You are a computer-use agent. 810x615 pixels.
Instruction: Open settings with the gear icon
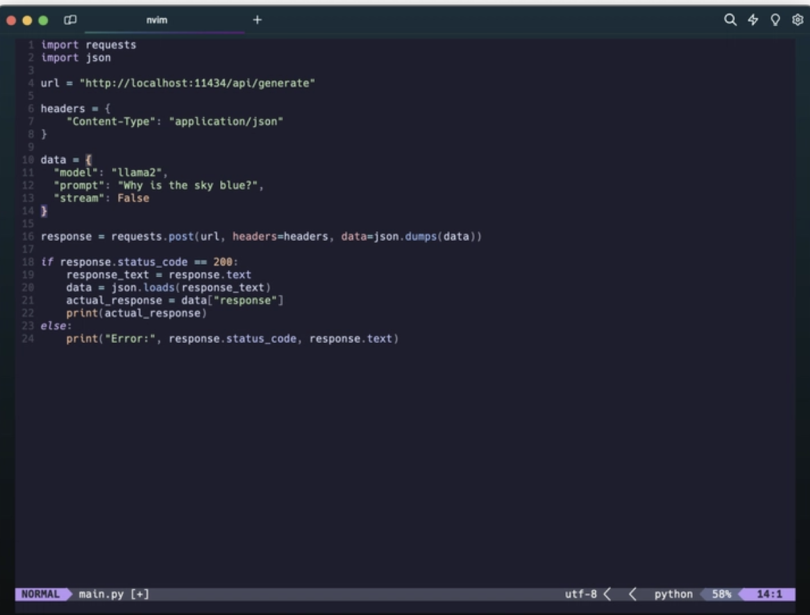[x=797, y=20]
